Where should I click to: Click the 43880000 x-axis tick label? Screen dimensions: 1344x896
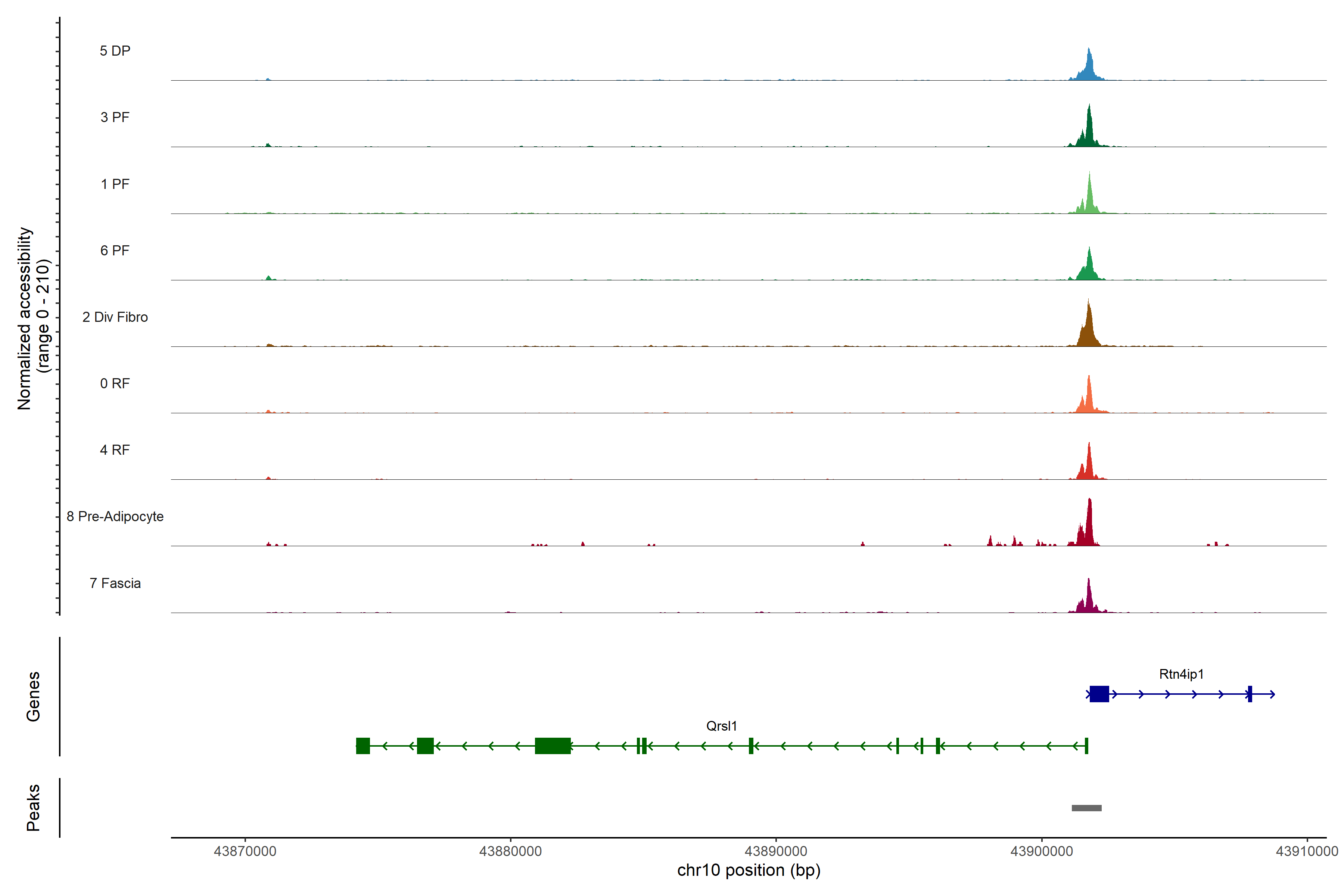(x=510, y=852)
